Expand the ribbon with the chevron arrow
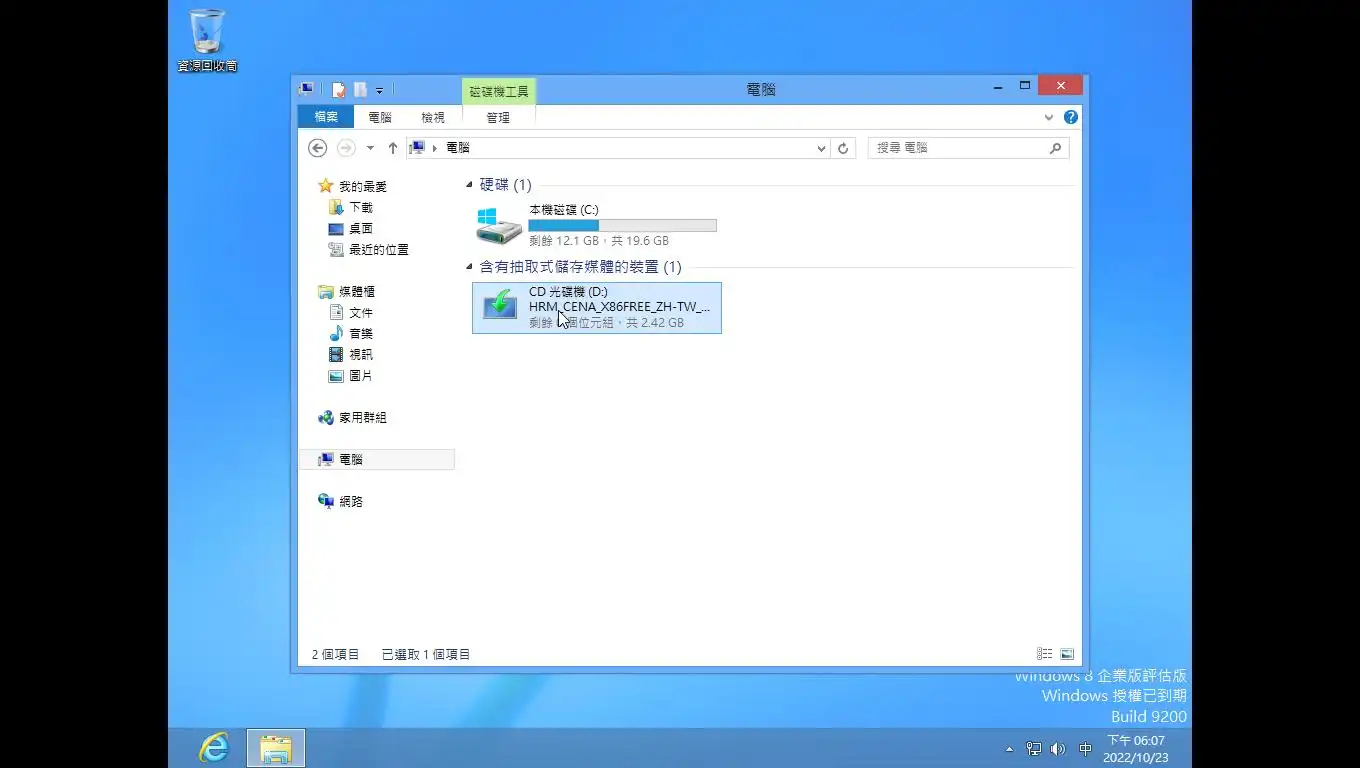 coord(1049,117)
